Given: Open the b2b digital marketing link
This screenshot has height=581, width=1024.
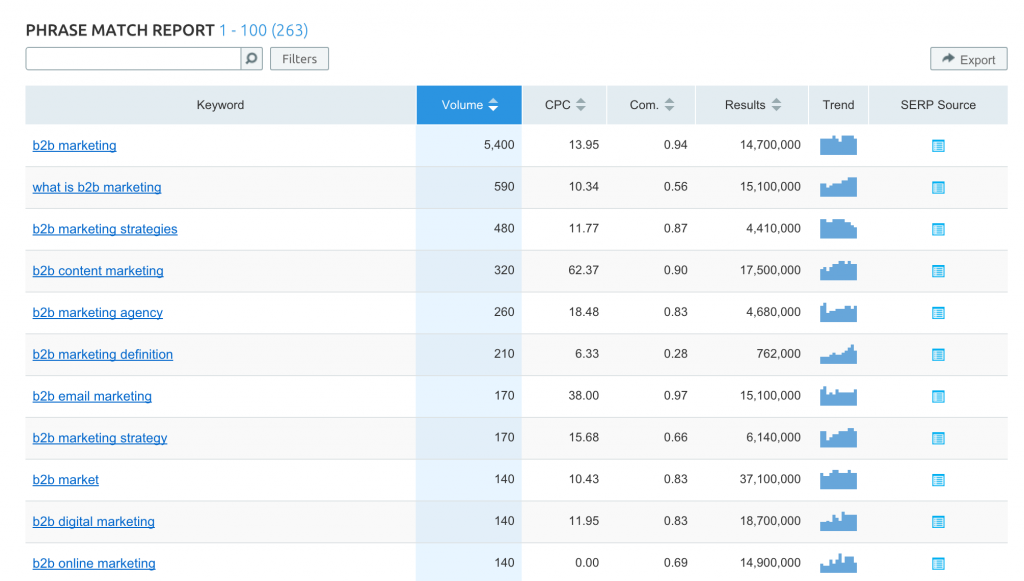Looking at the screenshot, I should pos(93,522).
